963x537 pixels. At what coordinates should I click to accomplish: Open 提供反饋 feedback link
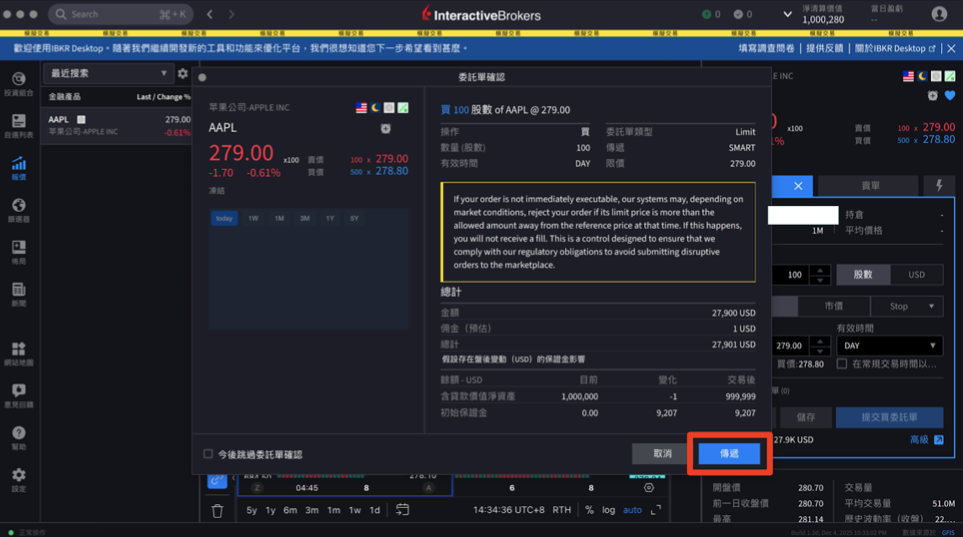click(825, 48)
